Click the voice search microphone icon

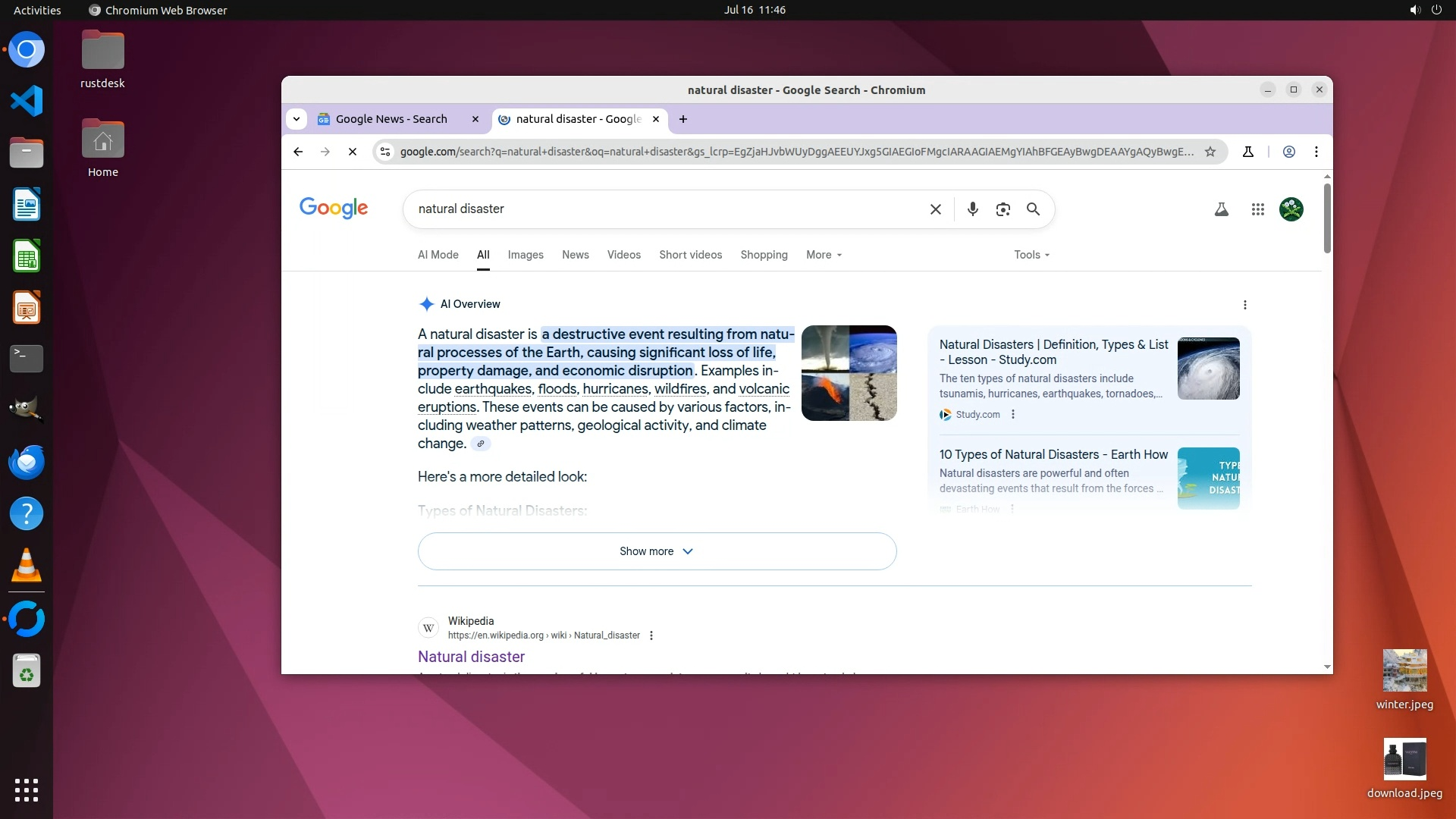click(972, 209)
